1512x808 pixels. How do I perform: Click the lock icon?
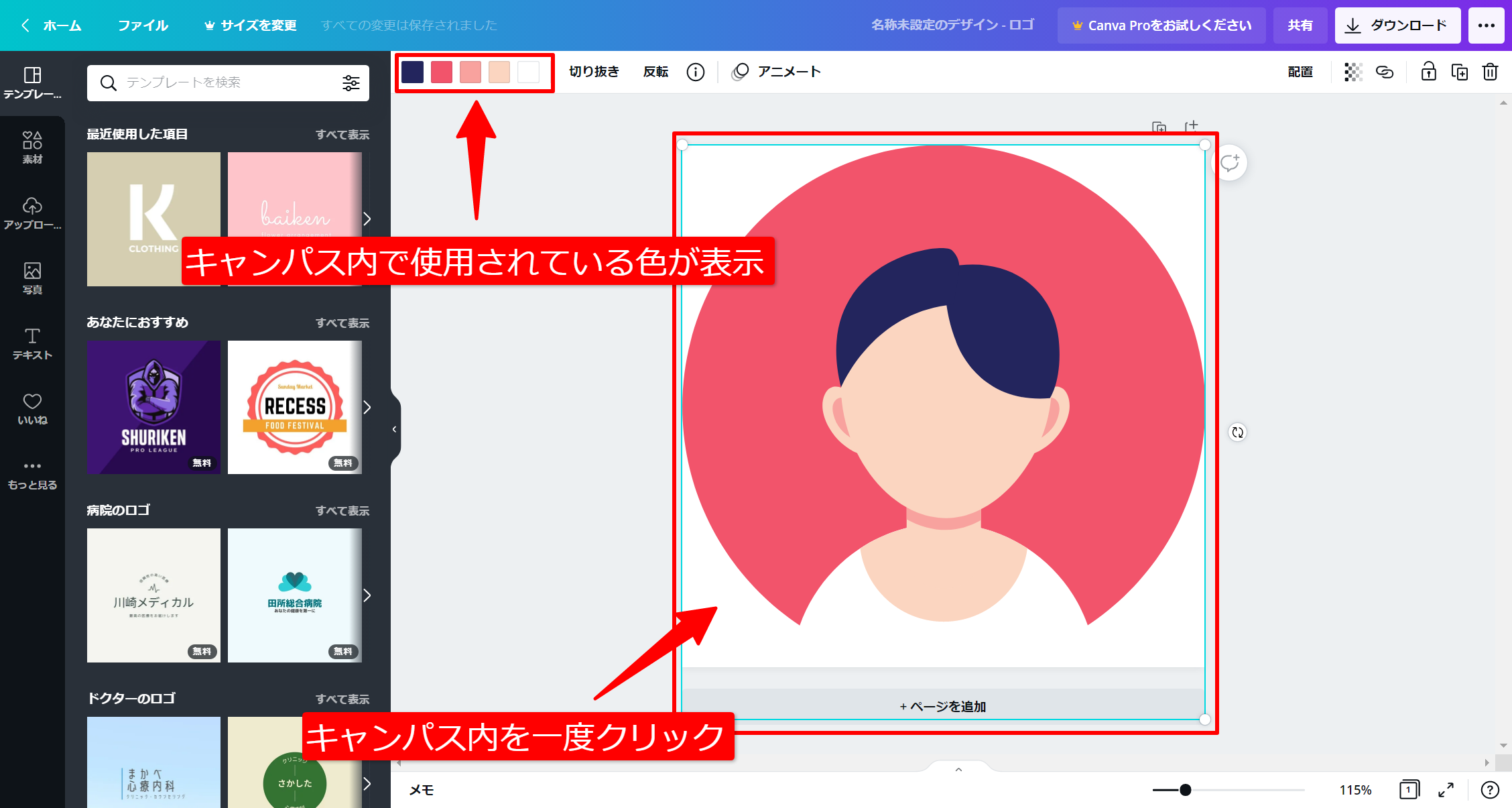pyautogui.click(x=1428, y=72)
